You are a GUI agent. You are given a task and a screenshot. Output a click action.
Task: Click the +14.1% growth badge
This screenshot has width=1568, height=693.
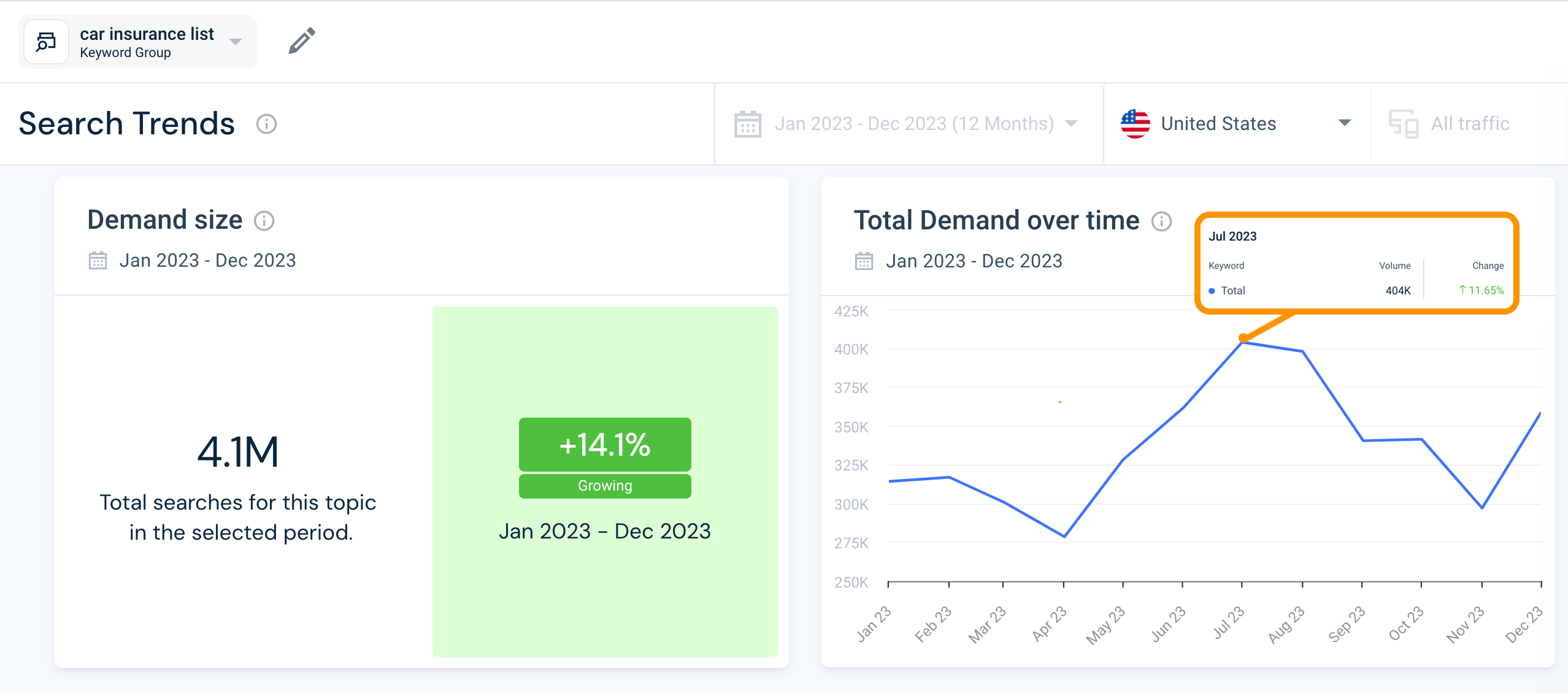coord(604,445)
